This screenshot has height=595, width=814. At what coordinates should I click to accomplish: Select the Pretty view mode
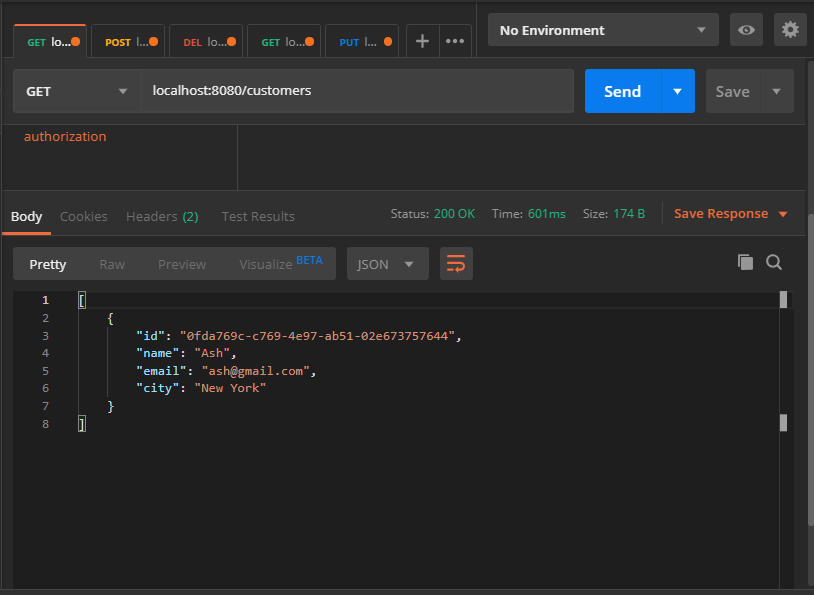pos(48,264)
